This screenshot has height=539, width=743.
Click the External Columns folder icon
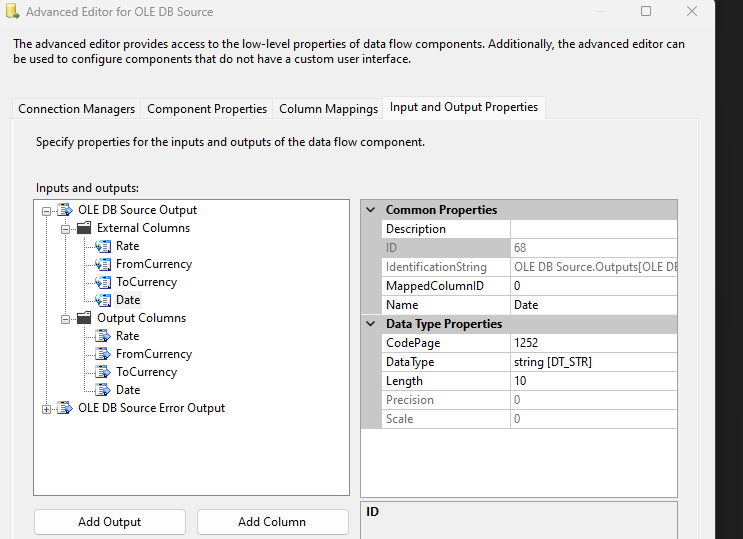point(84,228)
